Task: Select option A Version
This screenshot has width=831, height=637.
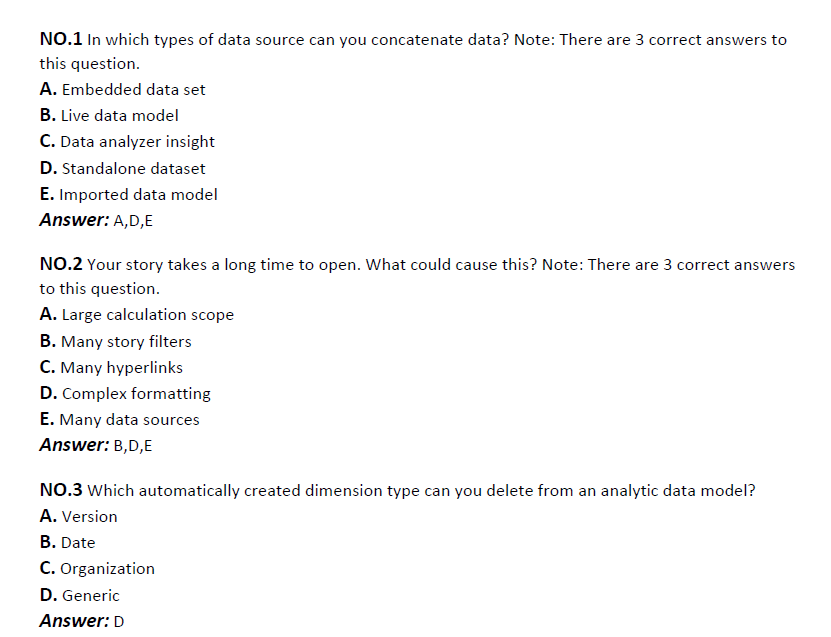Action: (x=78, y=516)
